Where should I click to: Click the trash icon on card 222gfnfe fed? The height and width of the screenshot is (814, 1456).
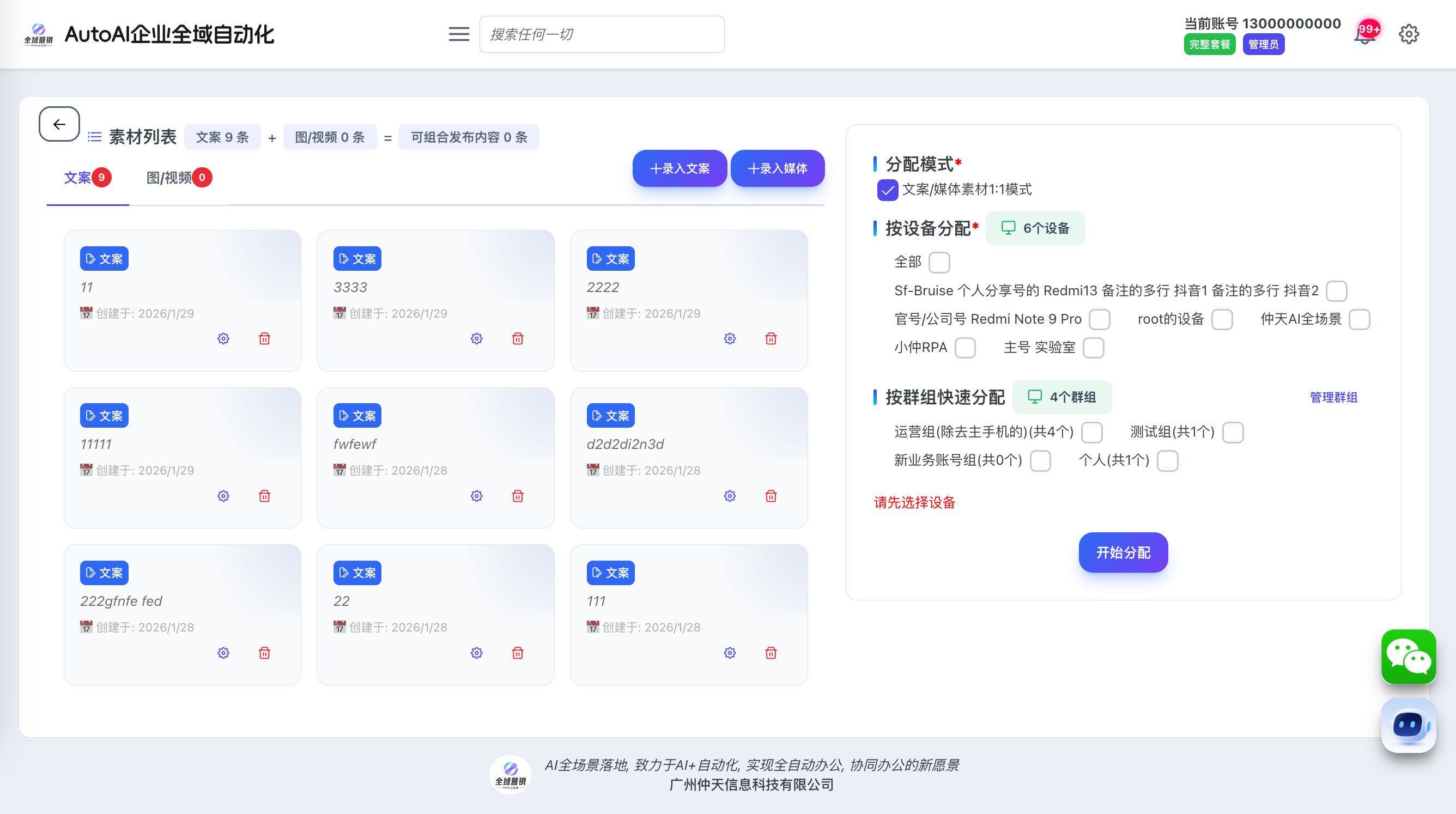[264, 653]
